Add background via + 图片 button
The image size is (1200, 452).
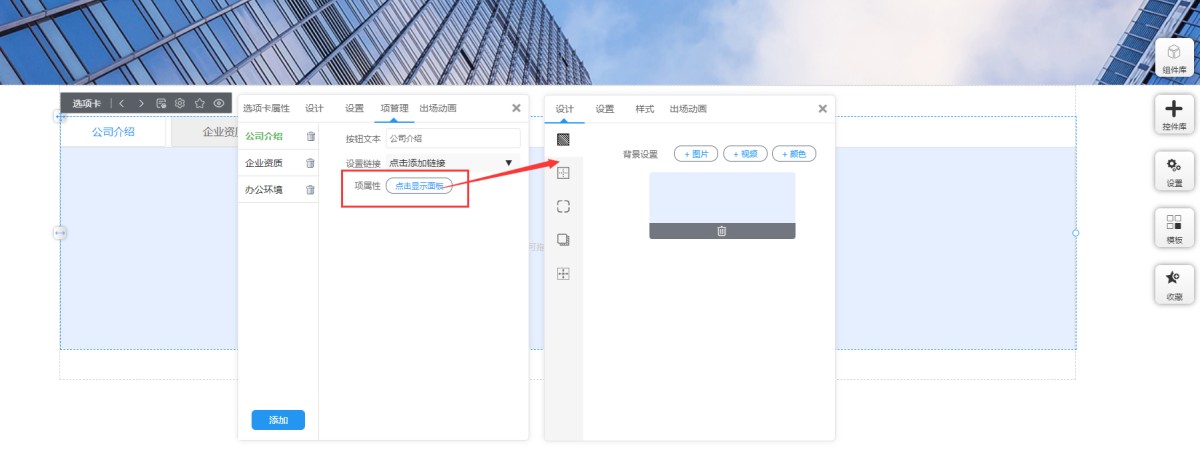(x=696, y=154)
